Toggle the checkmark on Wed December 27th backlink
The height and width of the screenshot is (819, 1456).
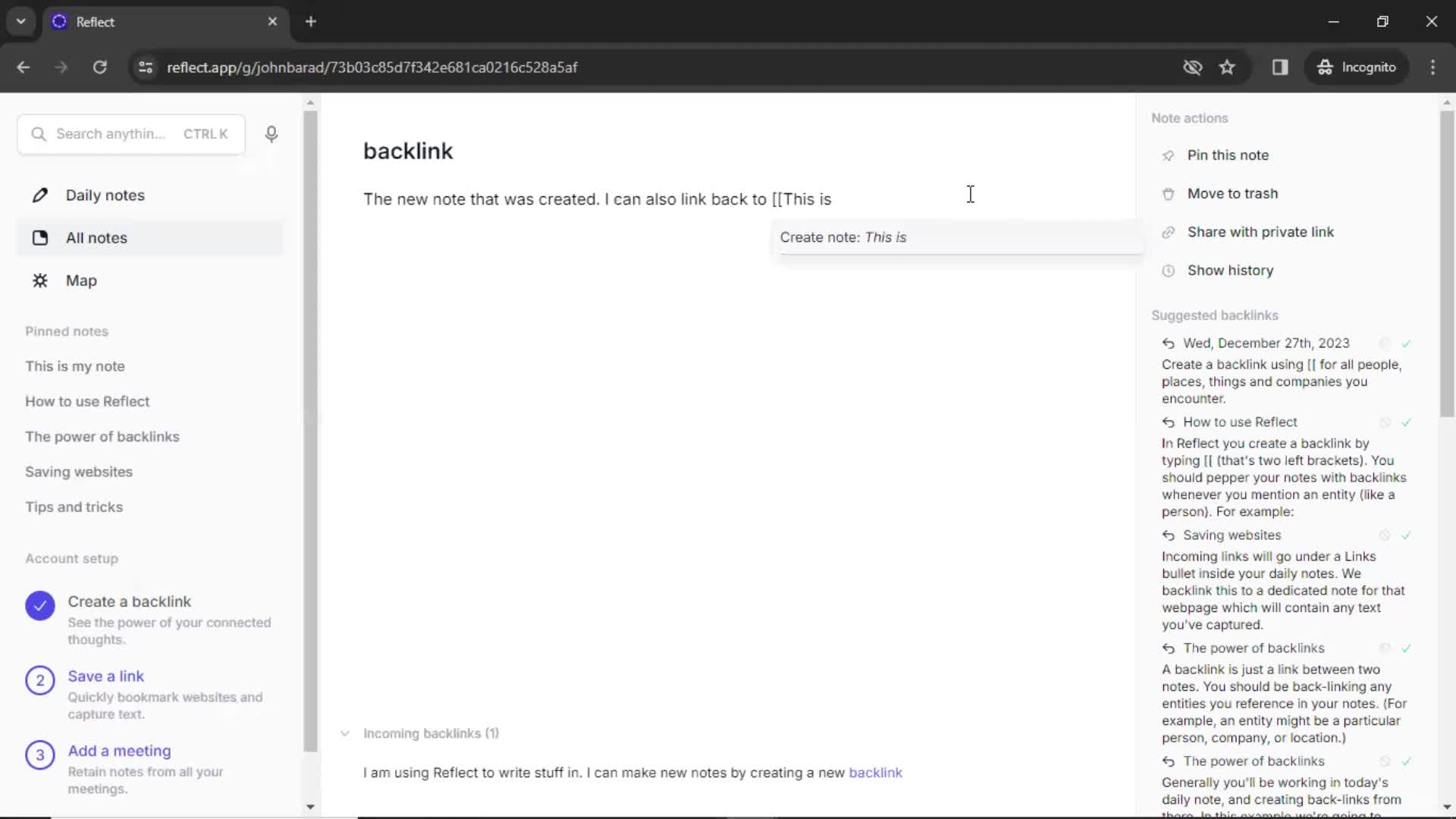[1406, 343]
